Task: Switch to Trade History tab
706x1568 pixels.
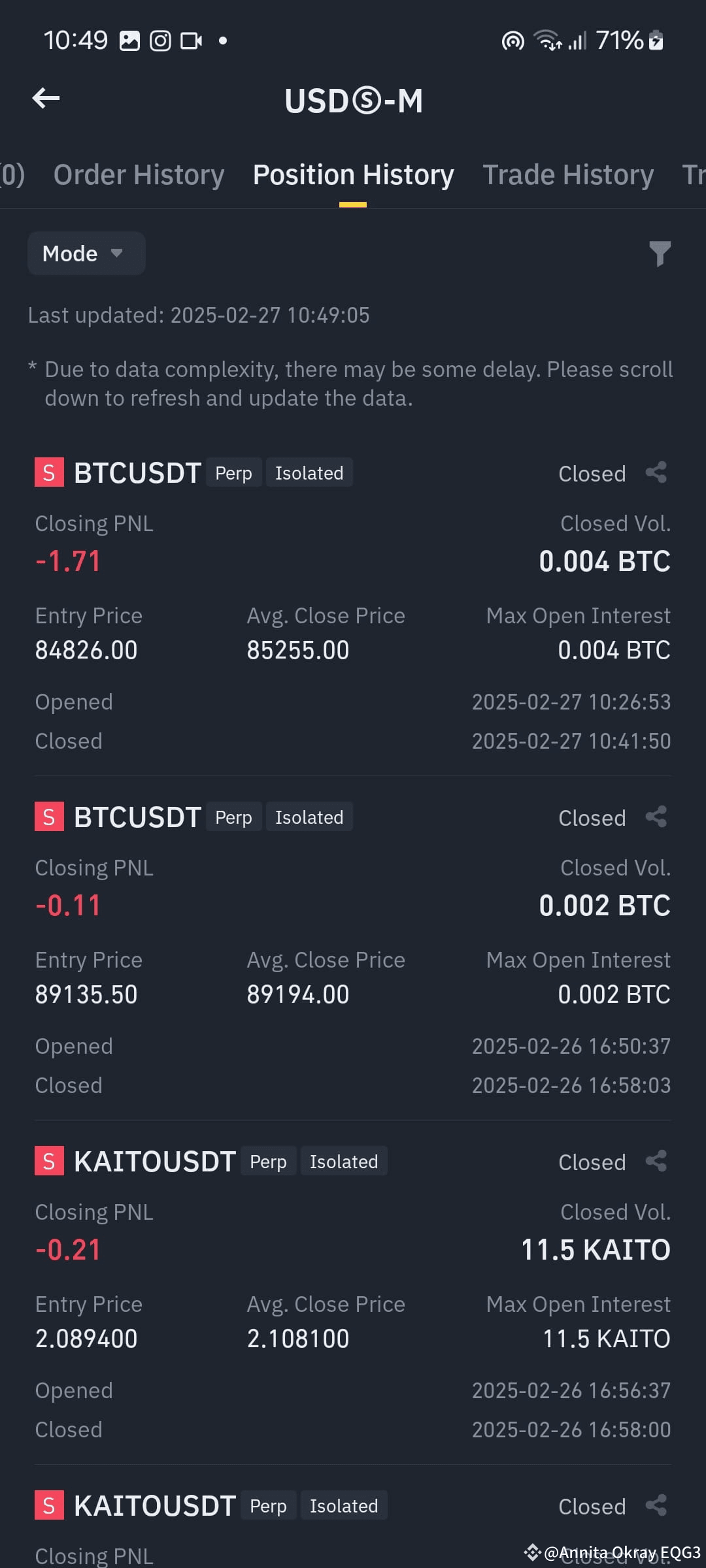Action: (x=568, y=175)
